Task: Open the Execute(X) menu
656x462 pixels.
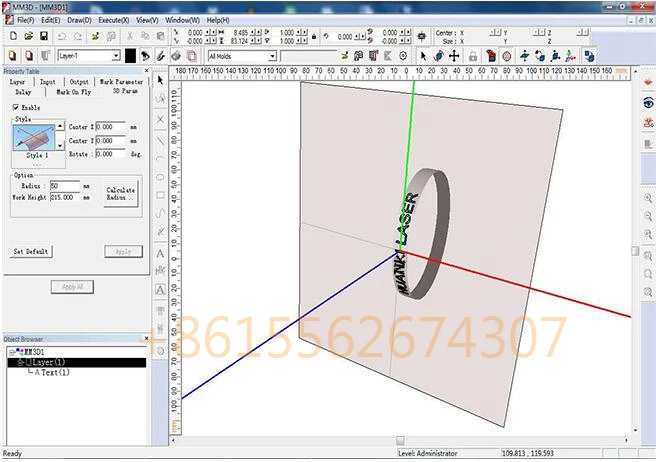Action: [x=113, y=20]
